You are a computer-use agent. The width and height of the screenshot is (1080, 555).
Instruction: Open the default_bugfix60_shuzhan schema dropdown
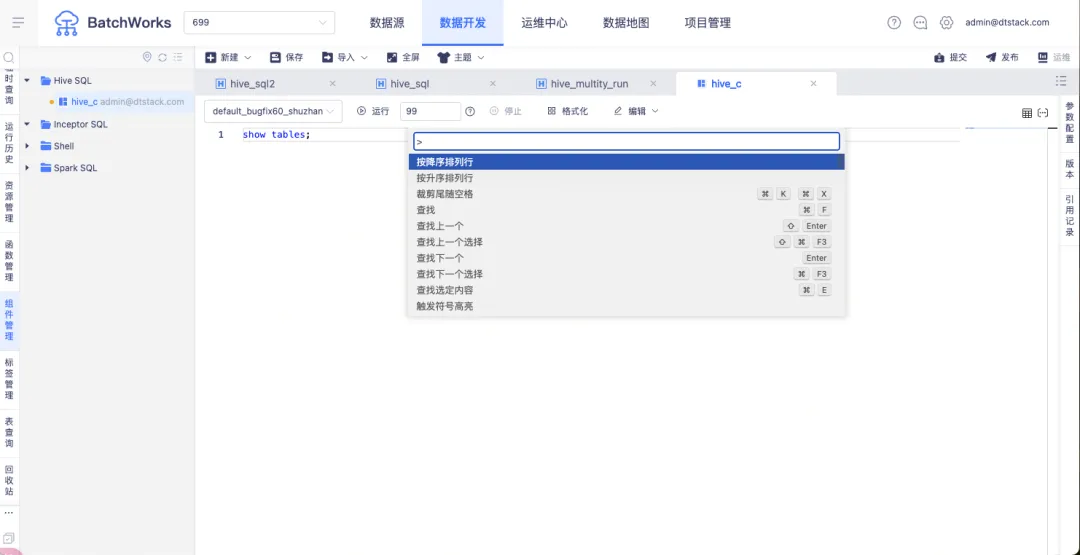[273, 111]
